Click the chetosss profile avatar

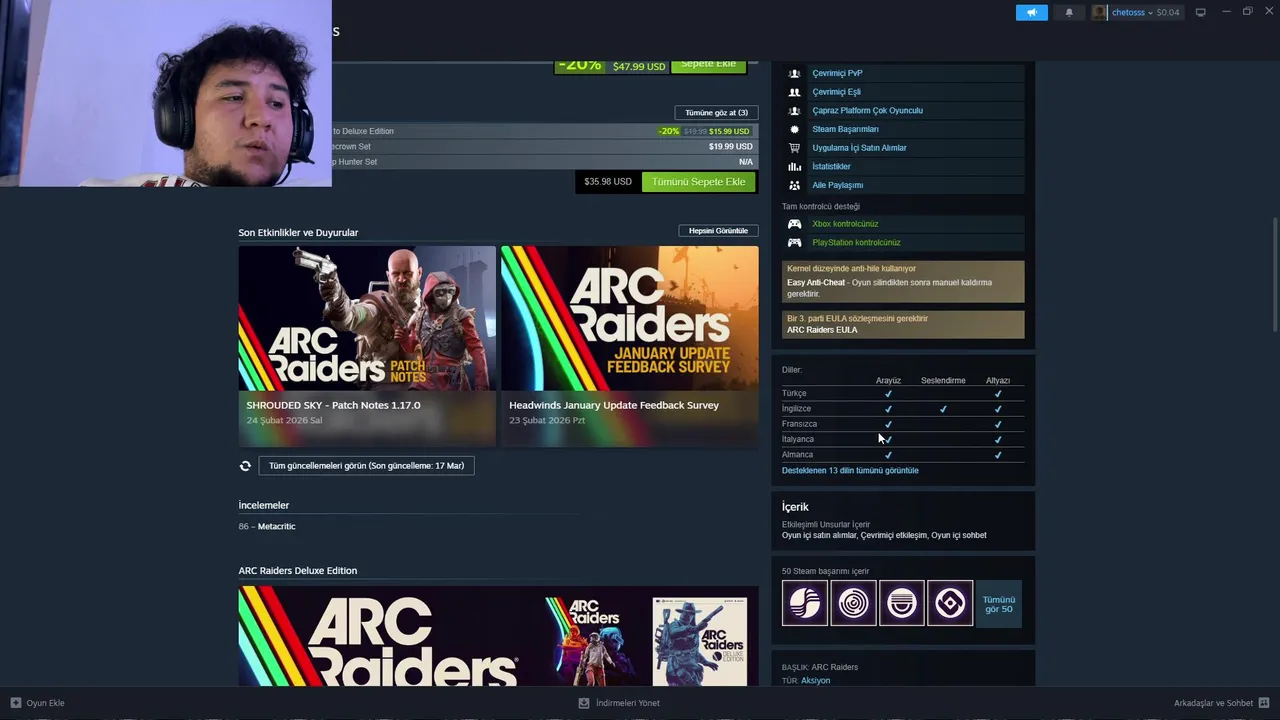coord(1100,12)
